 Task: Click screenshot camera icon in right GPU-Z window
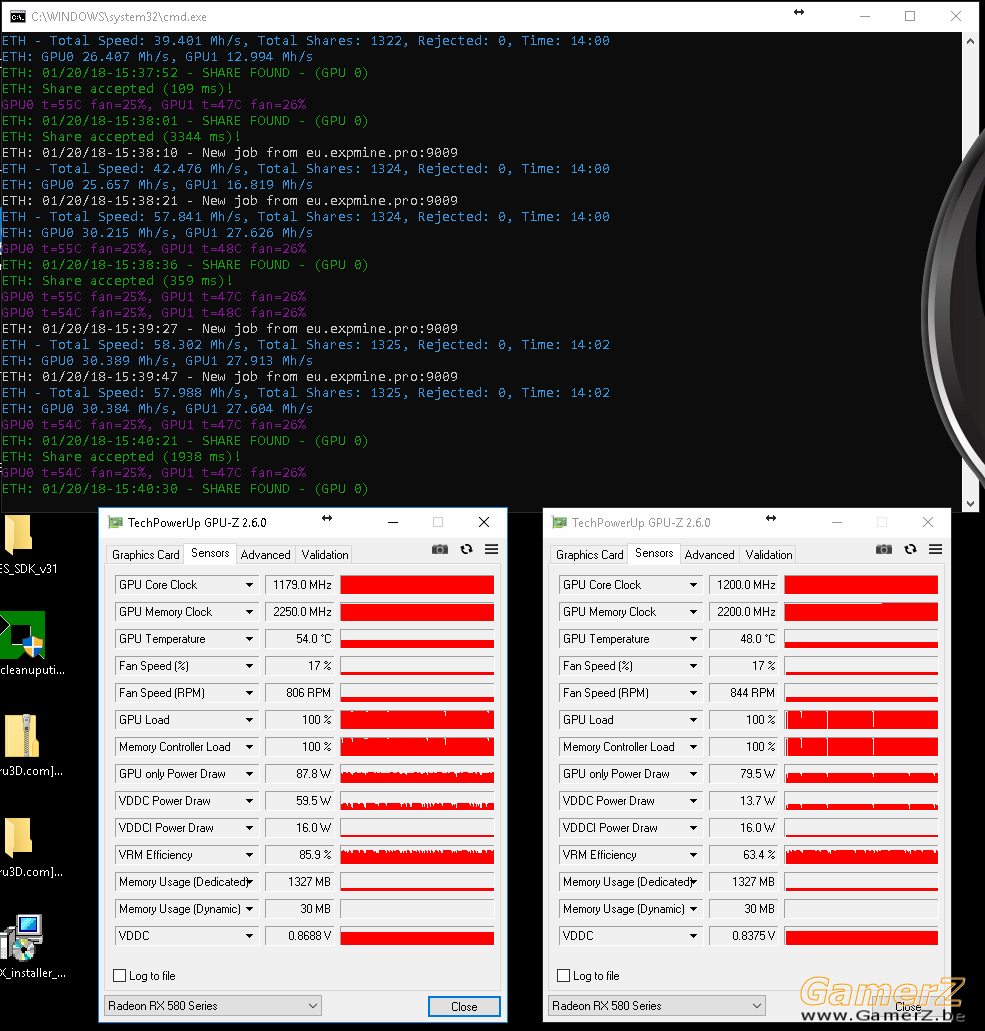pos(884,549)
